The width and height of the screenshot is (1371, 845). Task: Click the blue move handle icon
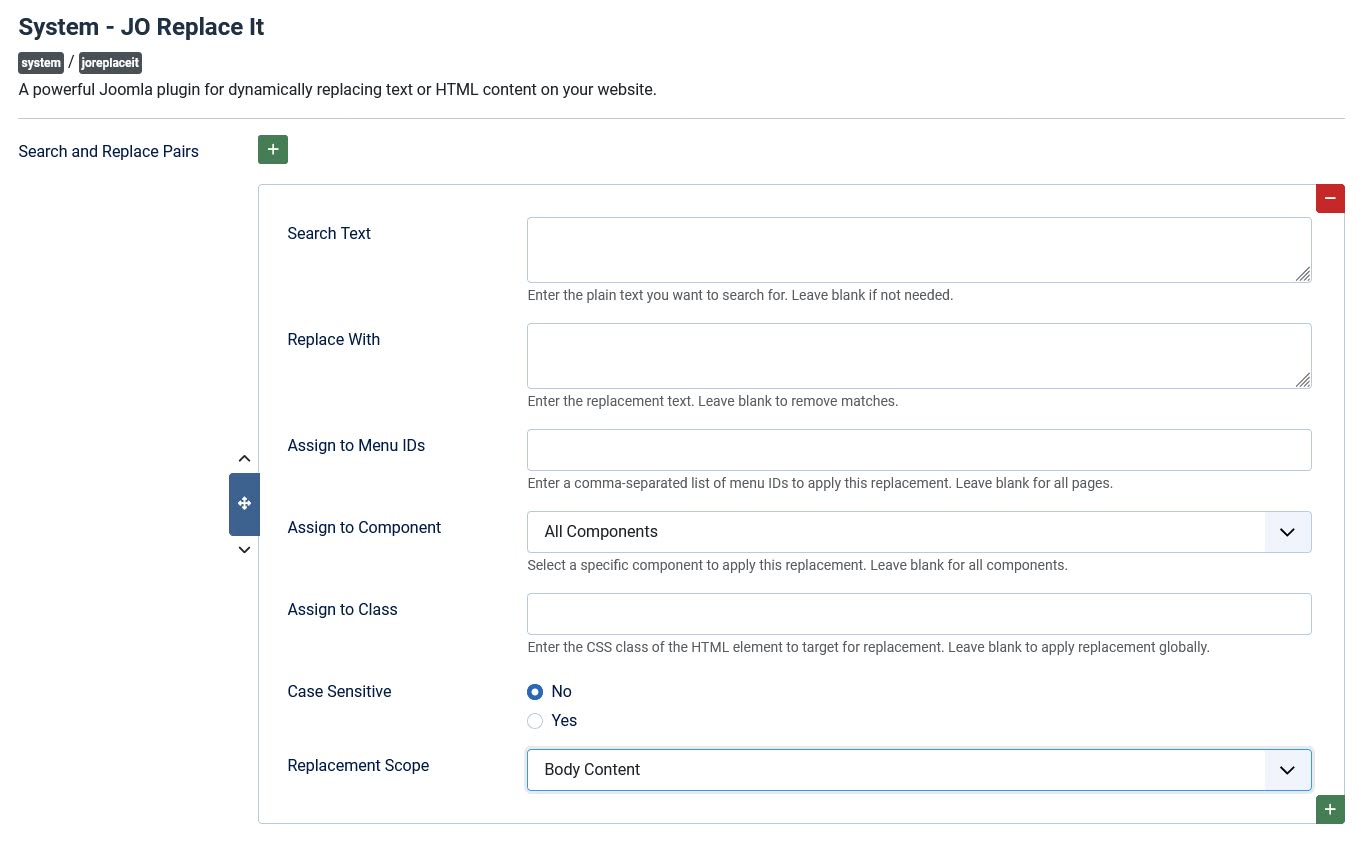(x=244, y=504)
